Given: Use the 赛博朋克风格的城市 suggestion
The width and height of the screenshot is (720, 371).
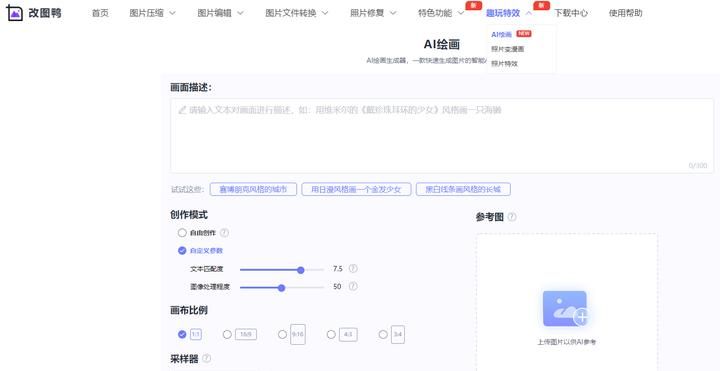Looking at the screenshot, I should coord(253,189).
